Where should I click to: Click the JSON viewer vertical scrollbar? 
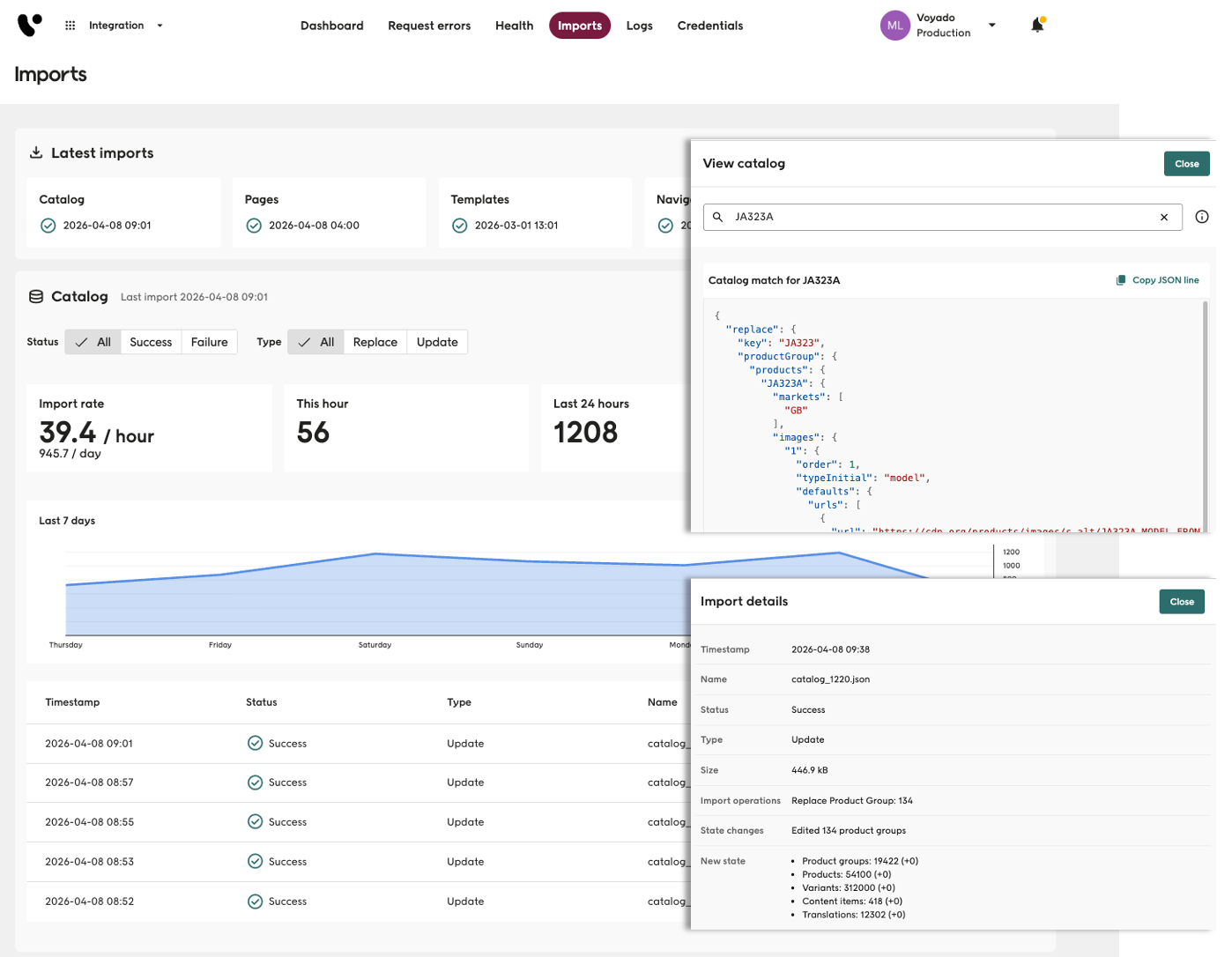[x=1205, y=414]
